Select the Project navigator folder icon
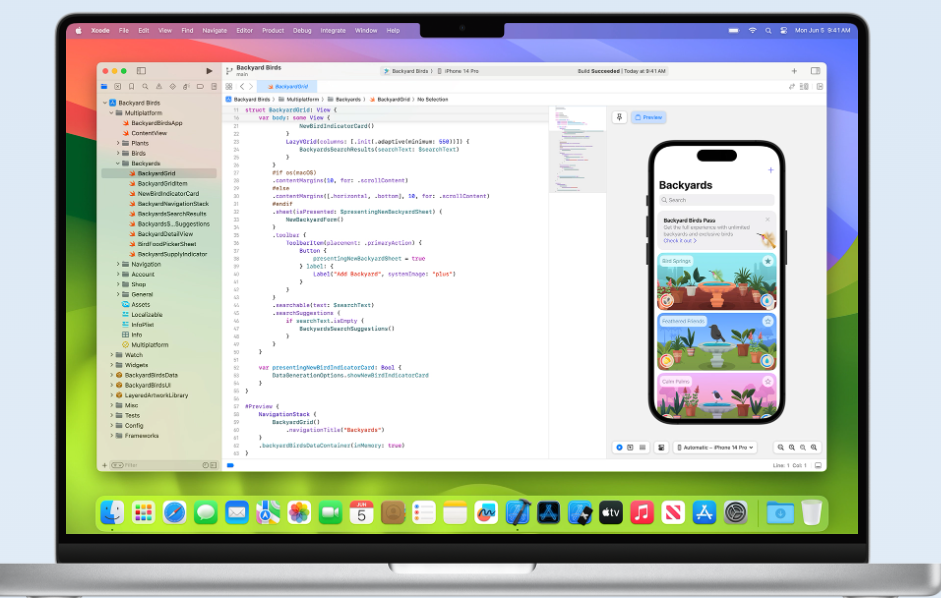 point(104,86)
